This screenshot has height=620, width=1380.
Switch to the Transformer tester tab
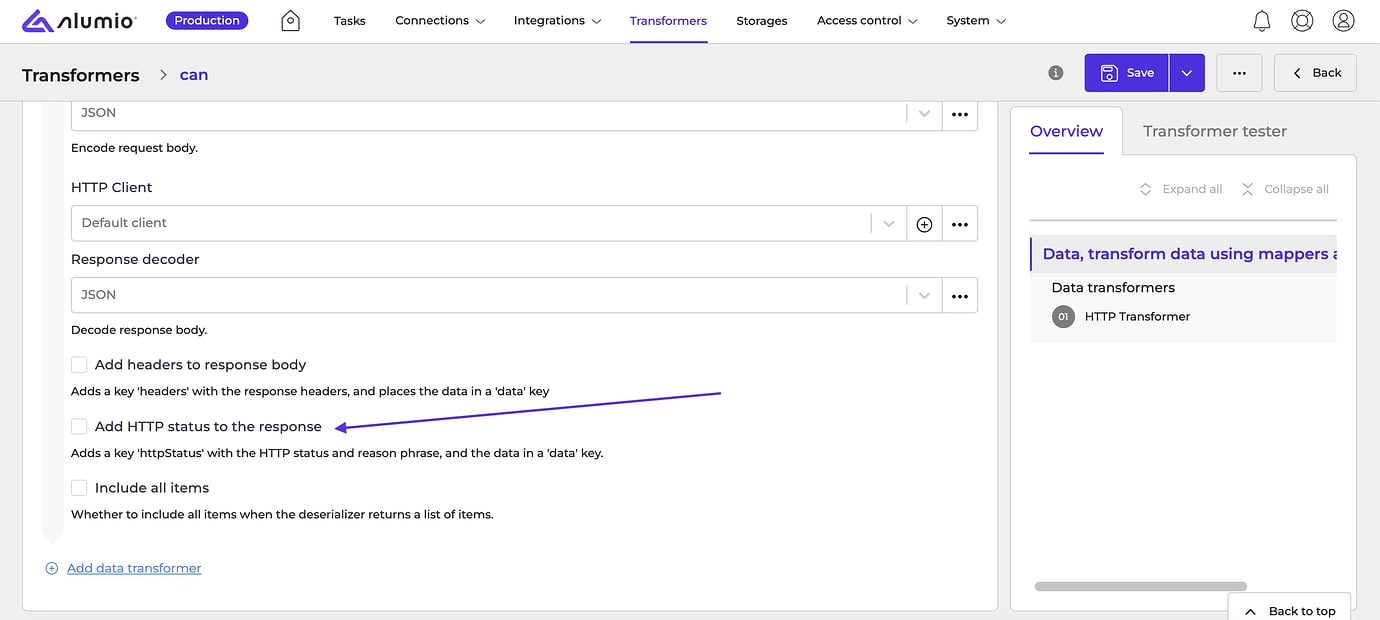coord(1215,131)
